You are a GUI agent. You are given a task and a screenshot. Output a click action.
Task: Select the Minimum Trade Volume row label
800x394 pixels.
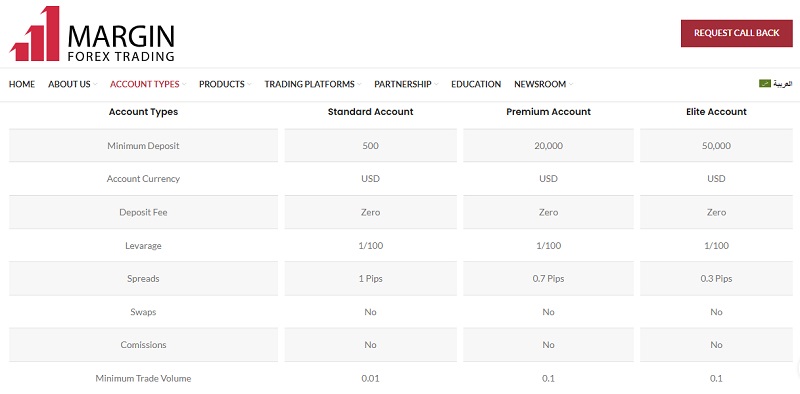point(143,379)
